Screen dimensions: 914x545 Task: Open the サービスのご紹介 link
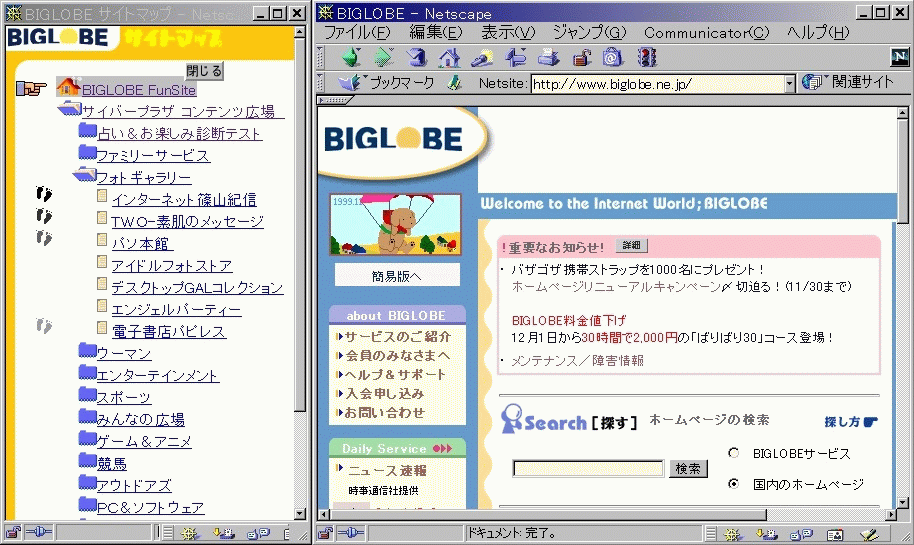(x=397, y=337)
